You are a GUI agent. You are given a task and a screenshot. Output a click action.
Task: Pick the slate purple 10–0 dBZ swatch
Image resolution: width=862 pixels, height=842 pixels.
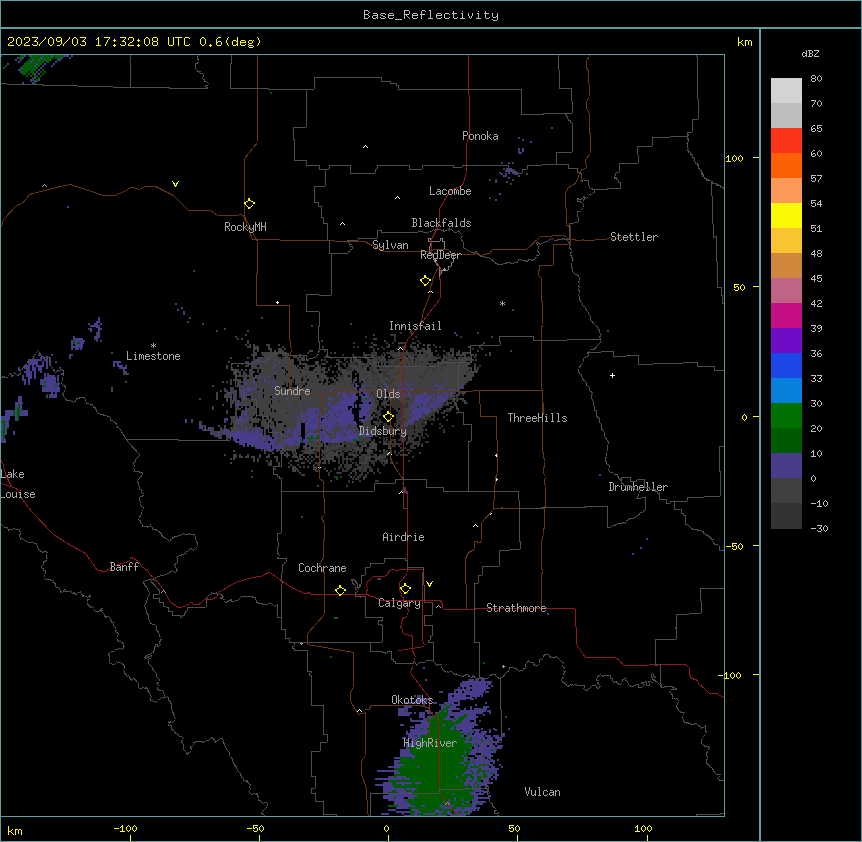point(786,466)
